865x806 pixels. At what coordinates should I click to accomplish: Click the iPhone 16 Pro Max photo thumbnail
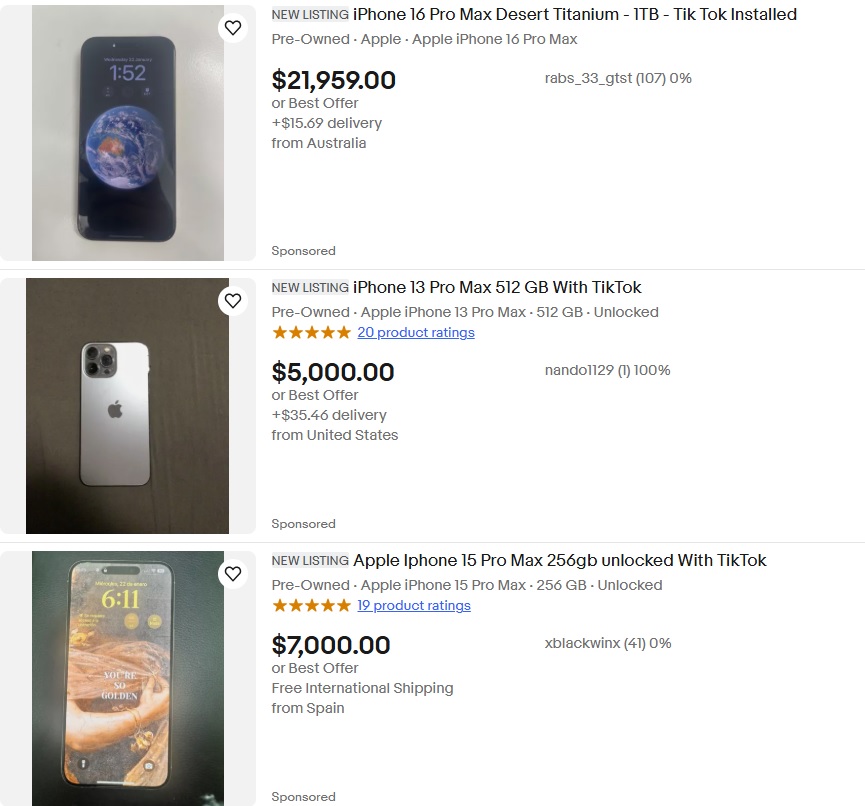click(x=127, y=134)
